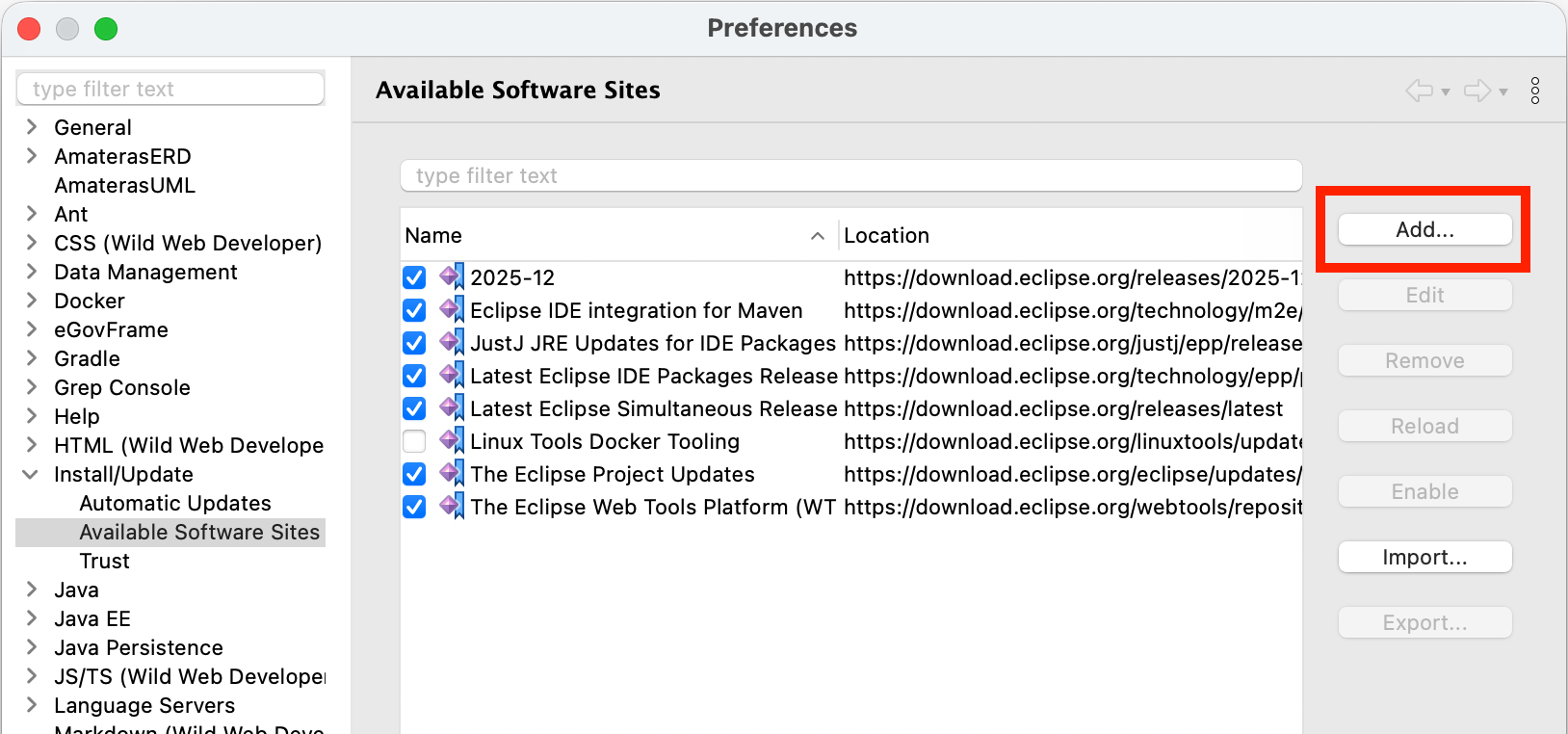The image size is (1568, 734).
Task: Toggle Latest Eclipse Simultaneous Release checkbox
Action: coord(414,408)
